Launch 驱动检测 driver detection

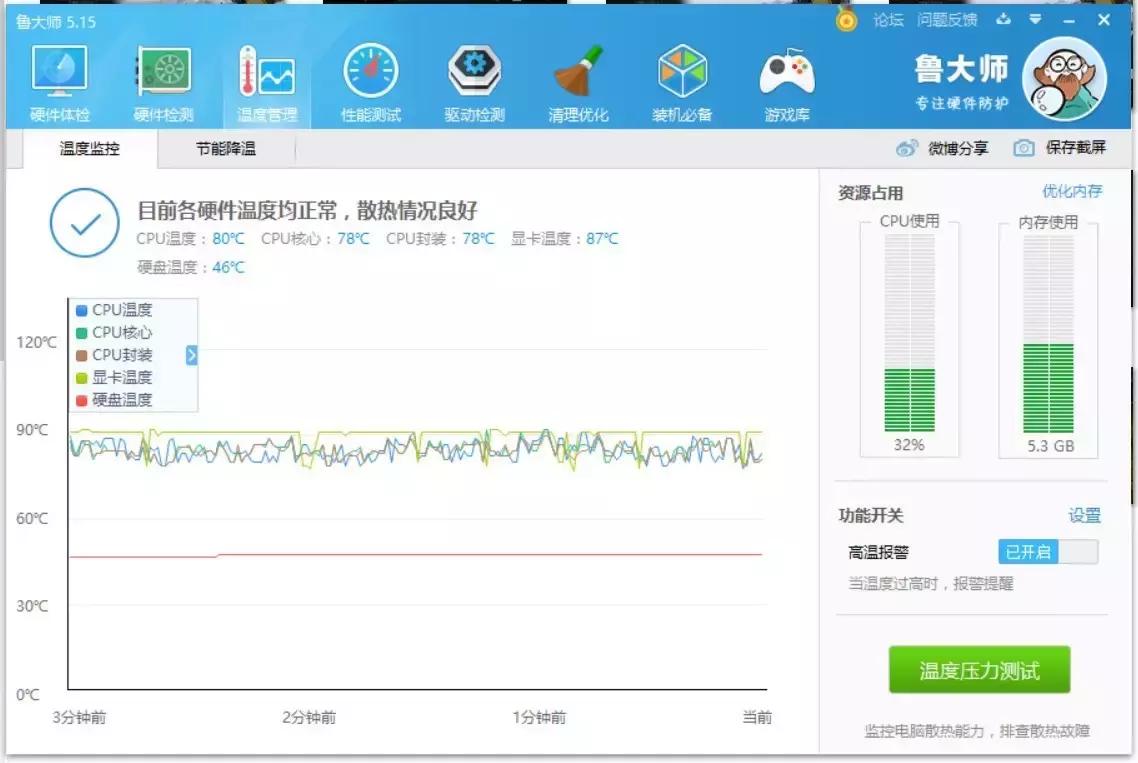tap(474, 75)
